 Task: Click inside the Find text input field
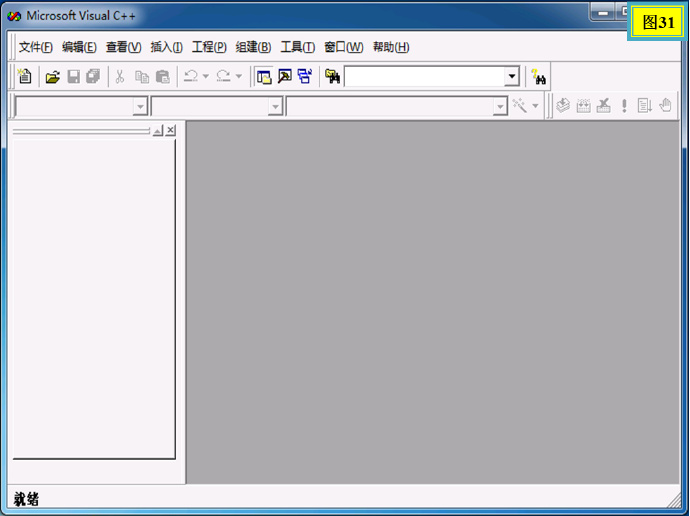pyautogui.click(x=425, y=77)
